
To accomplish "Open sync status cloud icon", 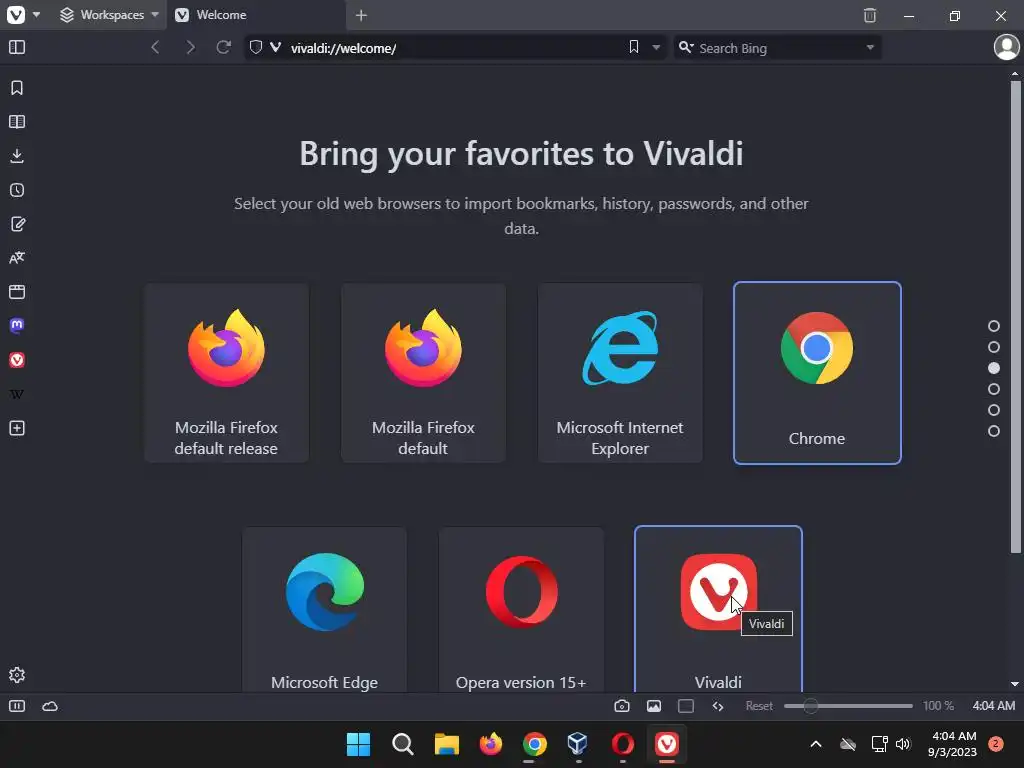I will [50, 706].
